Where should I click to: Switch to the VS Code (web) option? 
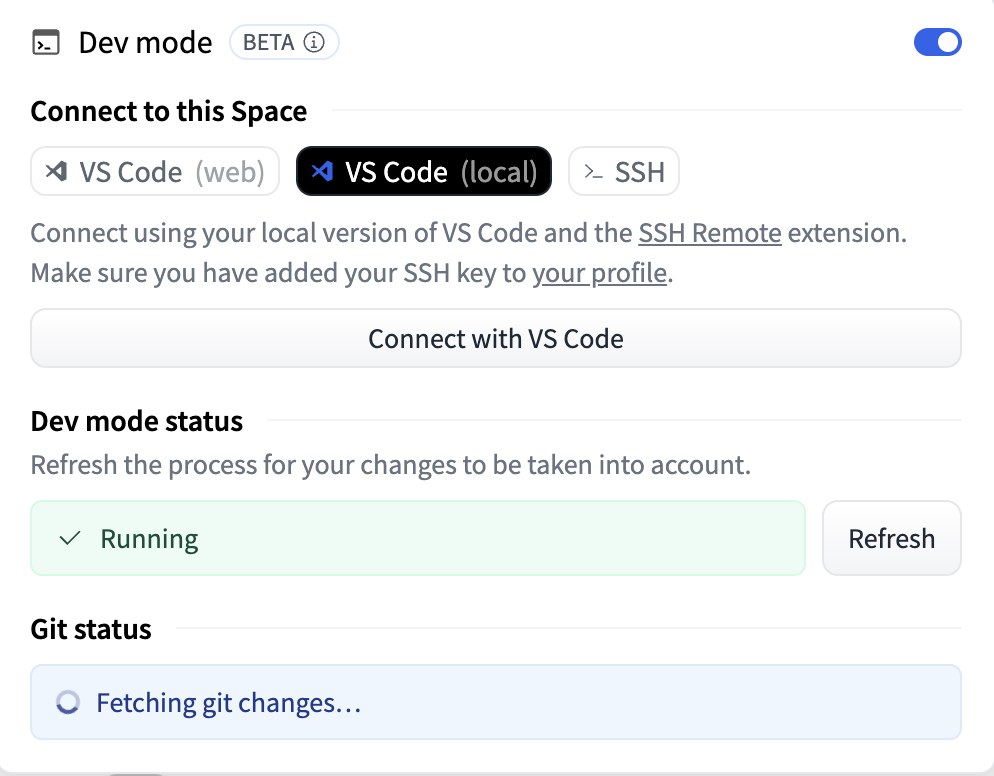pos(155,172)
